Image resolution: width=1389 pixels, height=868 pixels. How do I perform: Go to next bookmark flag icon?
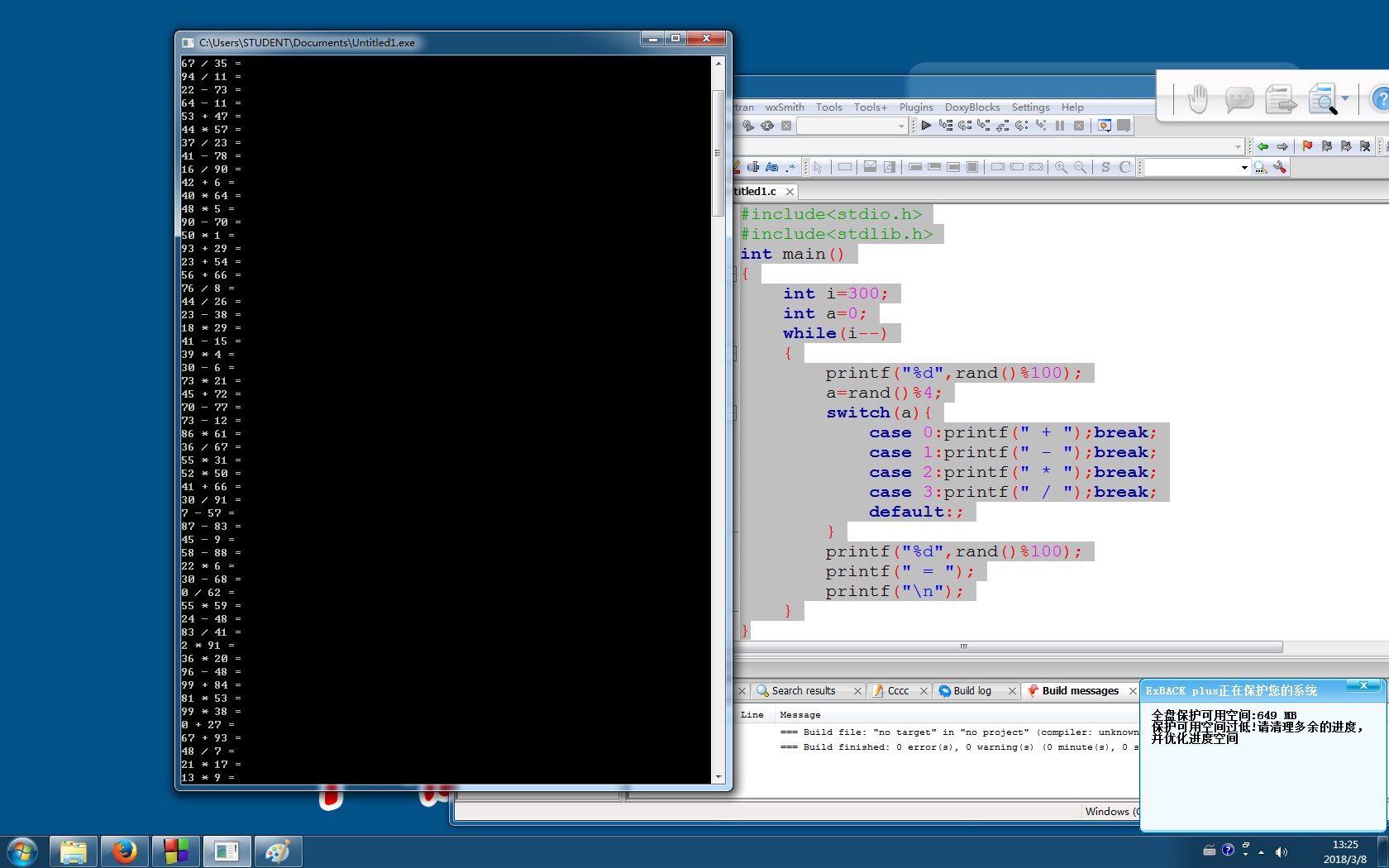point(1346,146)
